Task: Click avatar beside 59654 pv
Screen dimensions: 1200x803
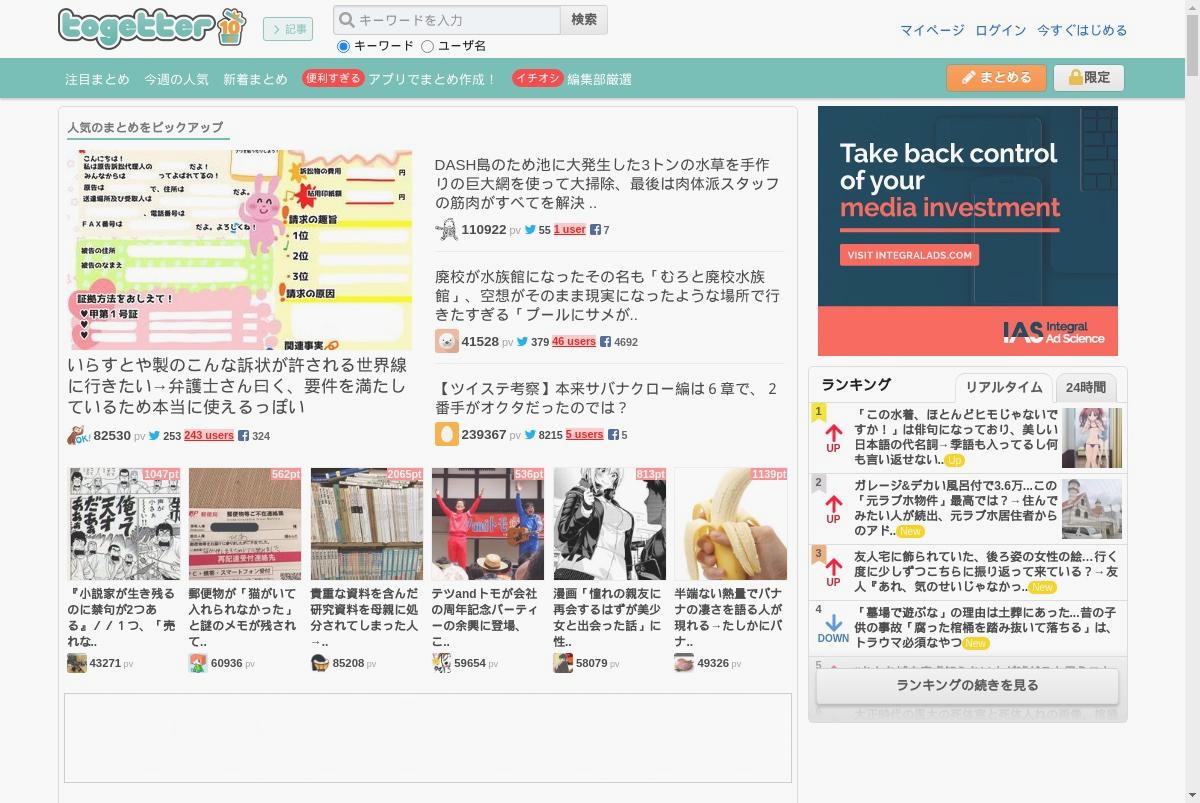Action: click(x=441, y=663)
